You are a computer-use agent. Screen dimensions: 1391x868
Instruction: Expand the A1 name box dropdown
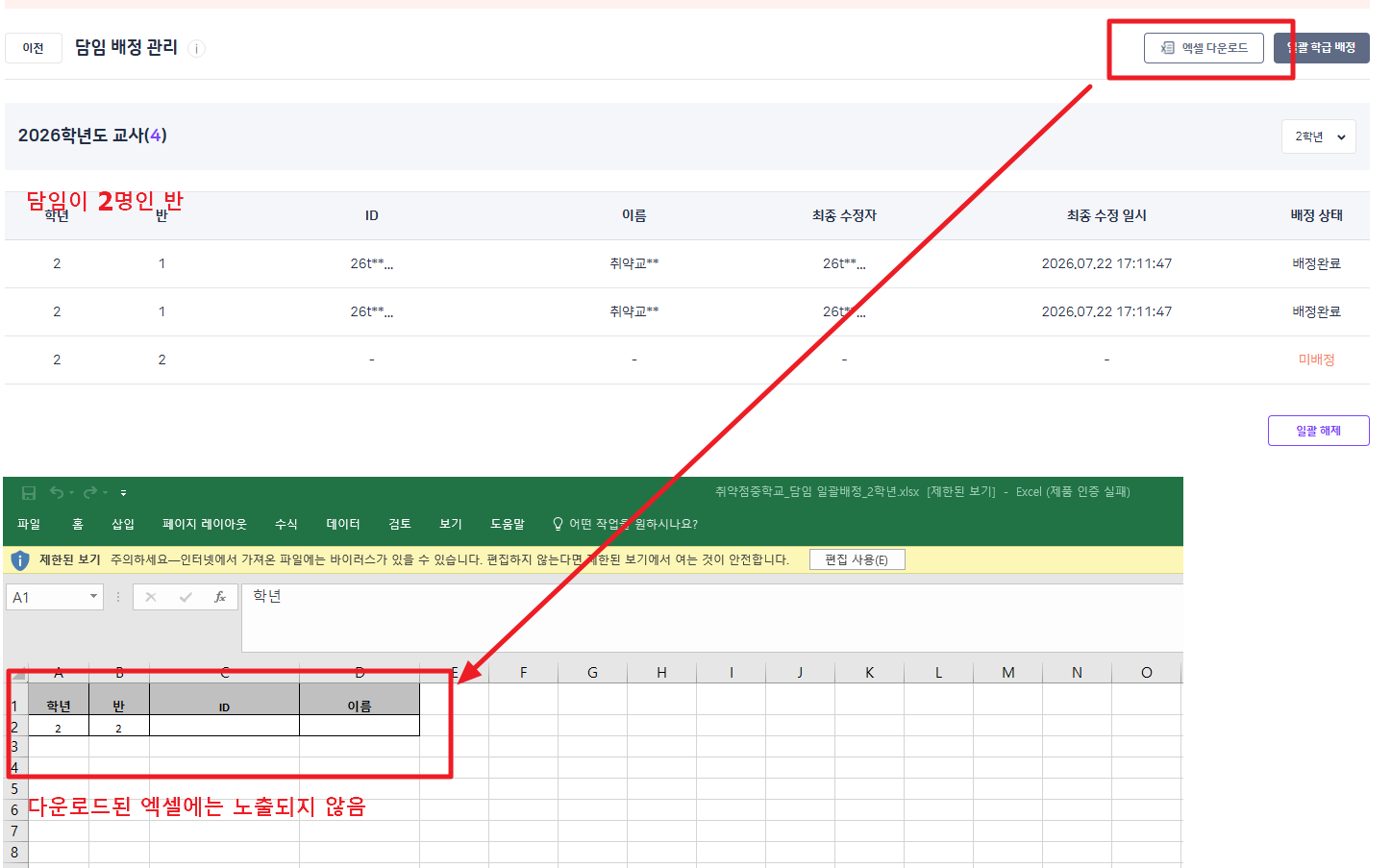click(x=93, y=597)
